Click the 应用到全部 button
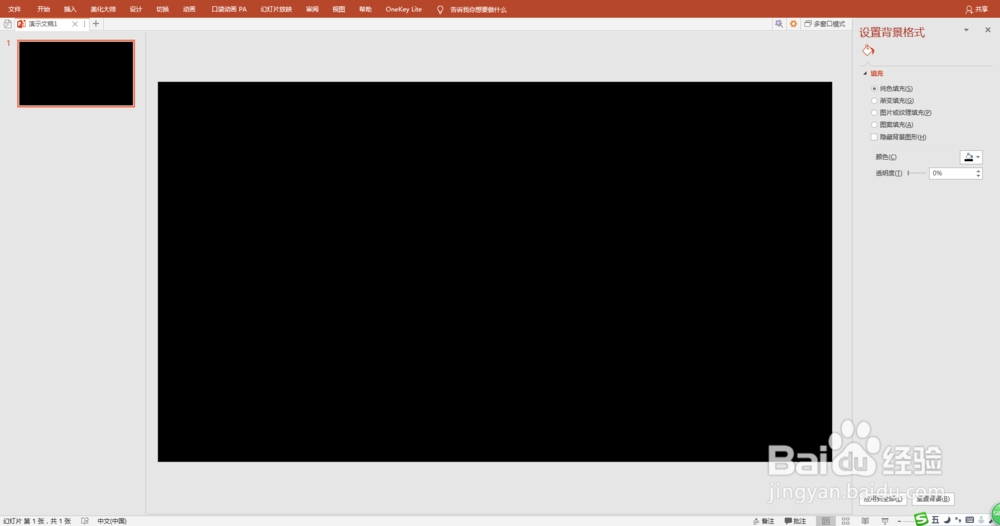This screenshot has height=526, width=1000. [x=883, y=499]
